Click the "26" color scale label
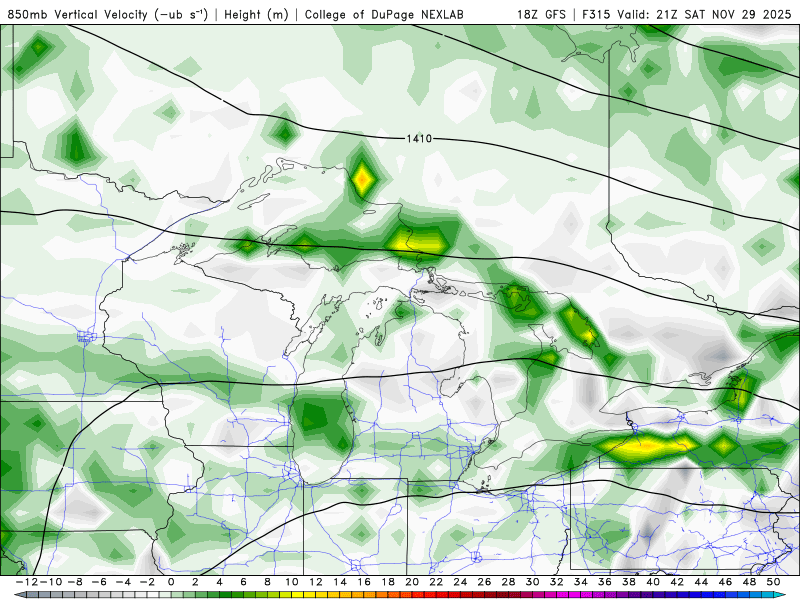 [x=485, y=582]
